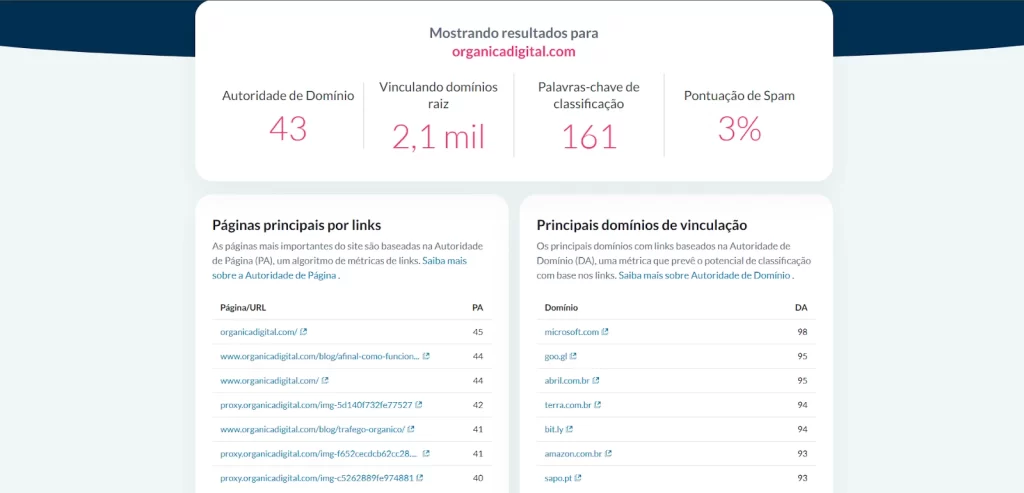The height and width of the screenshot is (493, 1024).
Task: Click external icon beside trafego-organico URL
Action: click(411, 429)
